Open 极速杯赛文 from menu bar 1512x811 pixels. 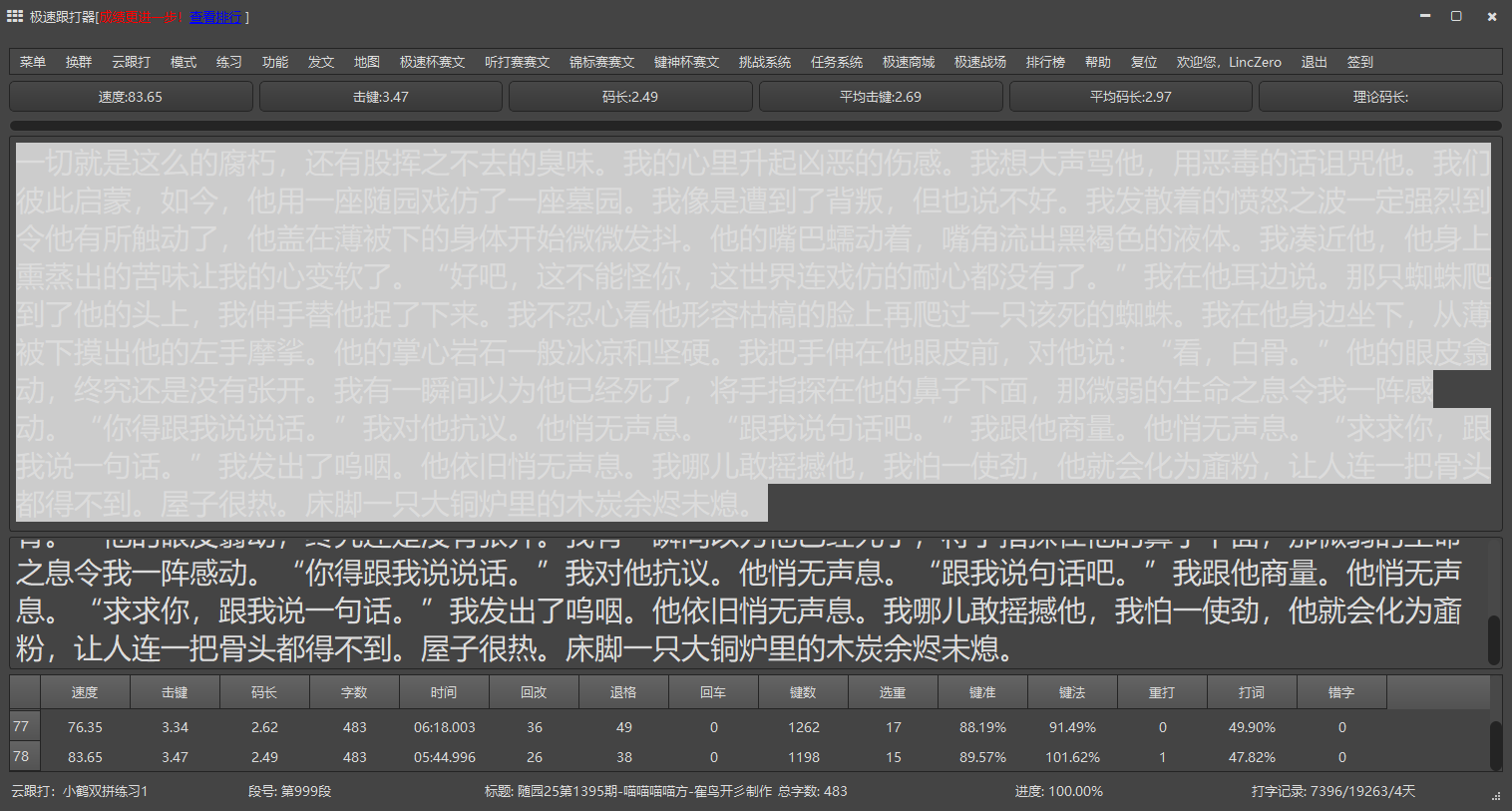432,62
